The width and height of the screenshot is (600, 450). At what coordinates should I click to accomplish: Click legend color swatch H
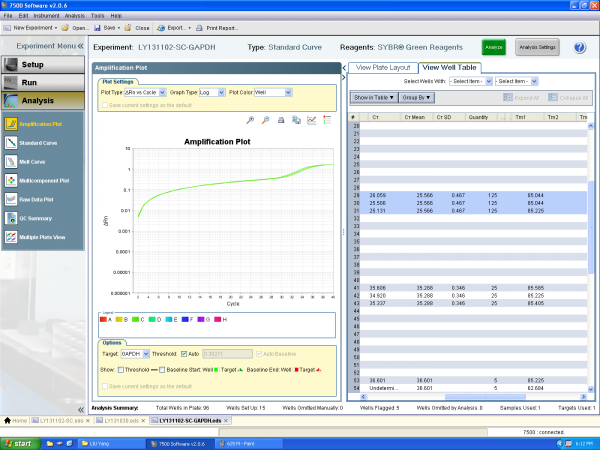[218, 319]
